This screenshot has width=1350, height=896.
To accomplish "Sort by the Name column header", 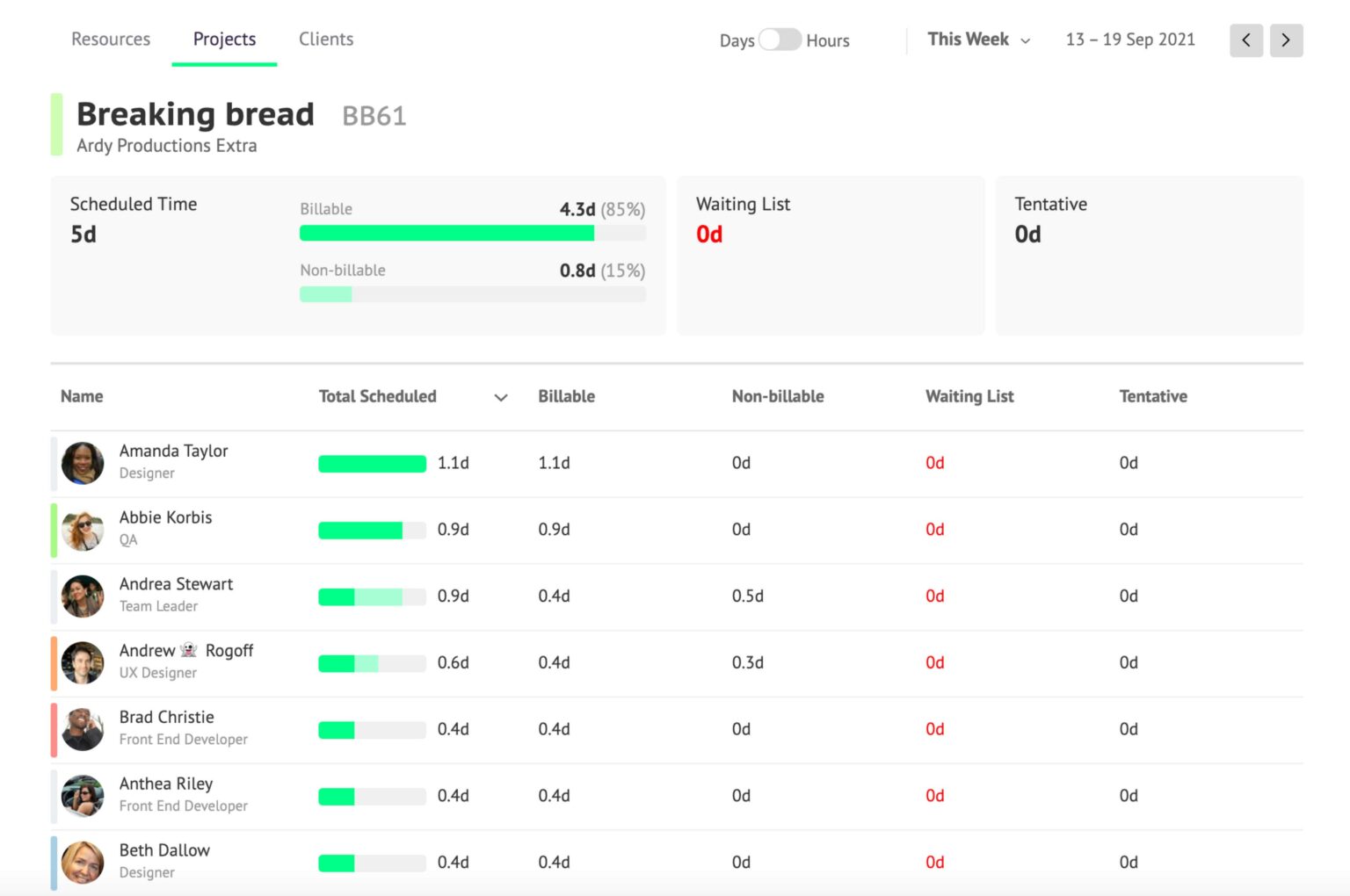I will coord(81,396).
